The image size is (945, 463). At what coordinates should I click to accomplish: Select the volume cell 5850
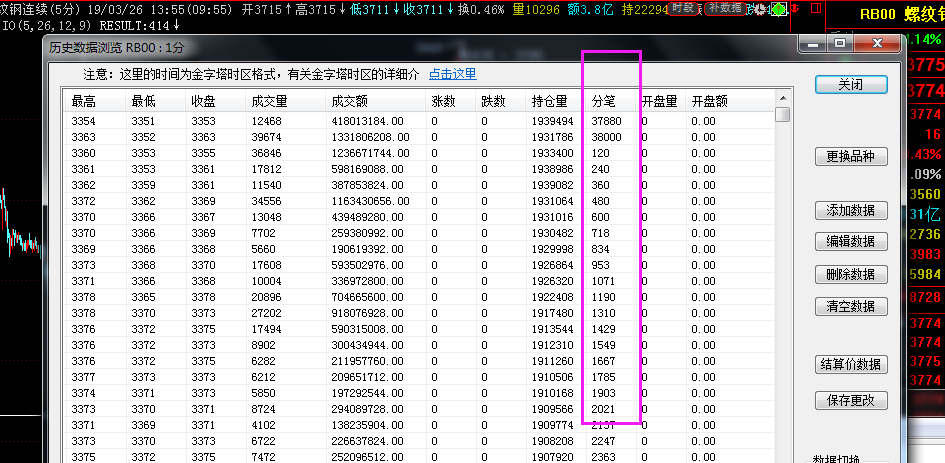tap(263, 393)
